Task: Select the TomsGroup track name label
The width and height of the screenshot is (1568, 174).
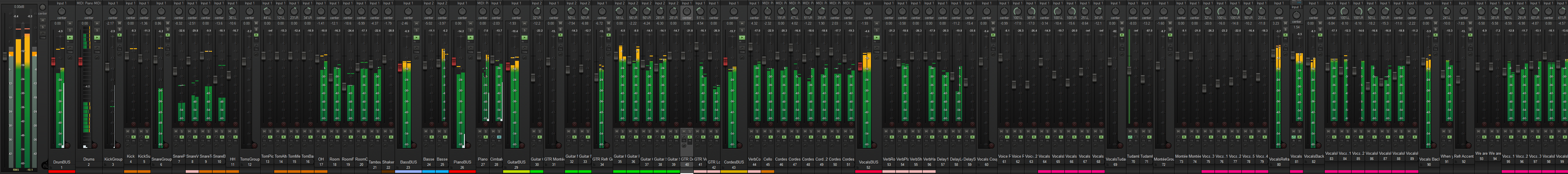Action: 250,159
